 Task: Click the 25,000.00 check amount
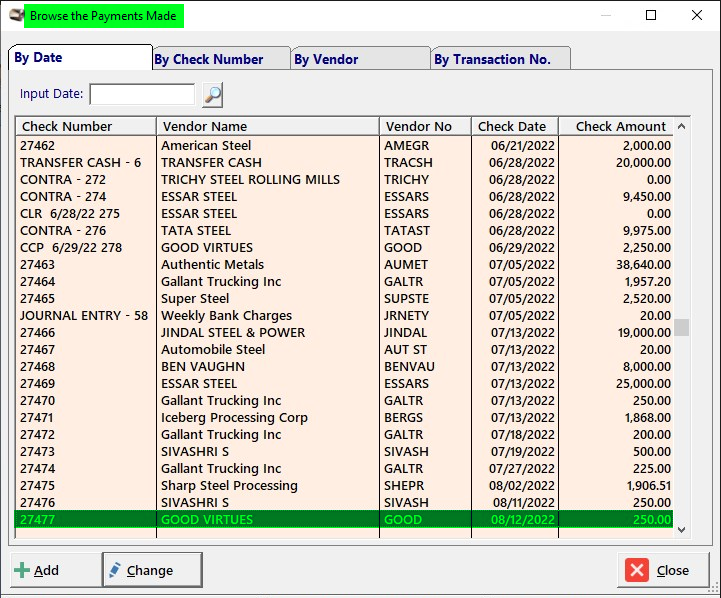click(643, 384)
